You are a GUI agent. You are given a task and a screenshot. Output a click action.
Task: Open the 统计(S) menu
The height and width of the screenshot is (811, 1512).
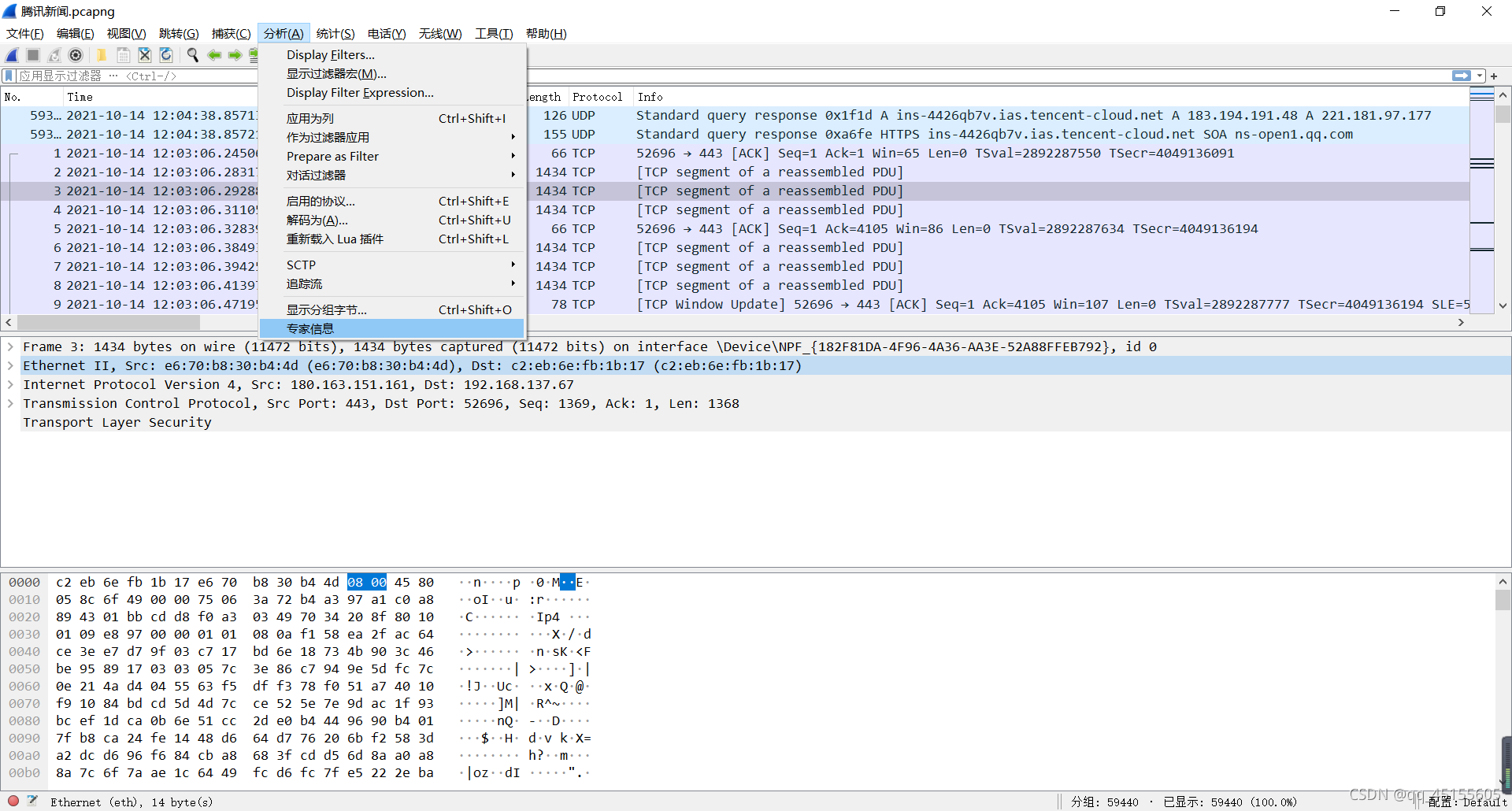[x=335, y=33]
